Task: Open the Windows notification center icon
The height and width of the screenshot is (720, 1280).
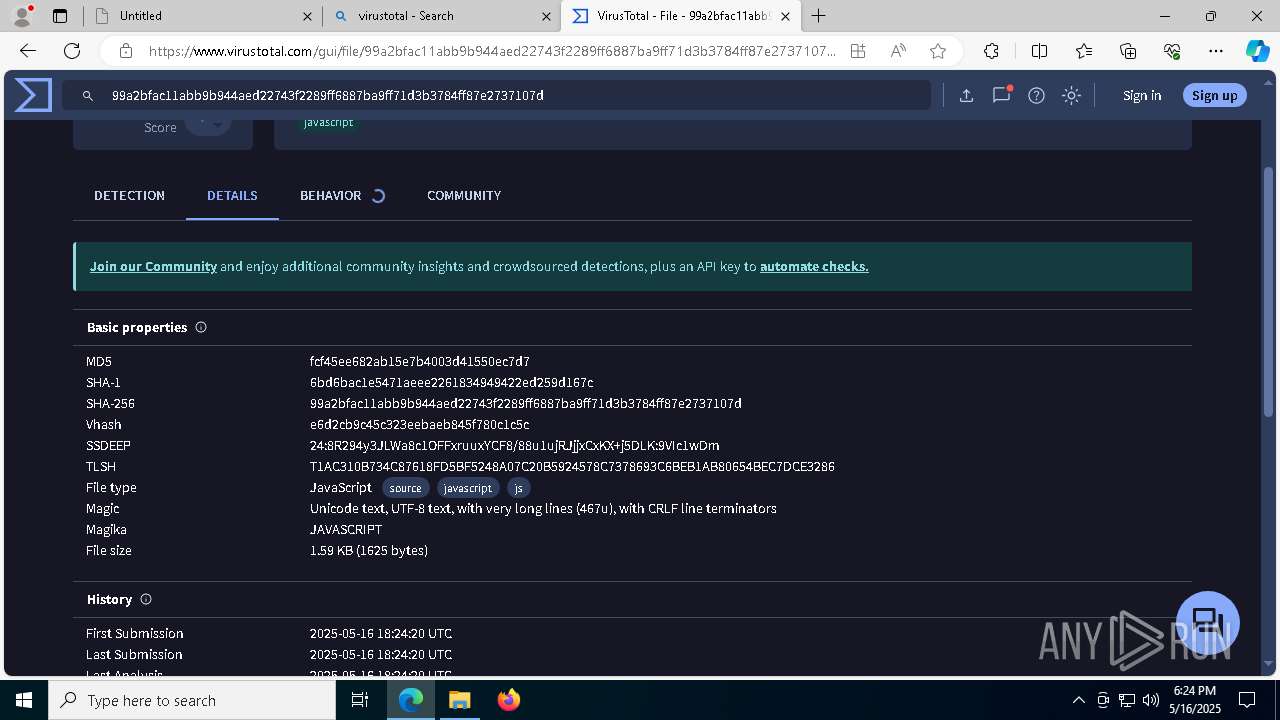Action: point(1247,700)
